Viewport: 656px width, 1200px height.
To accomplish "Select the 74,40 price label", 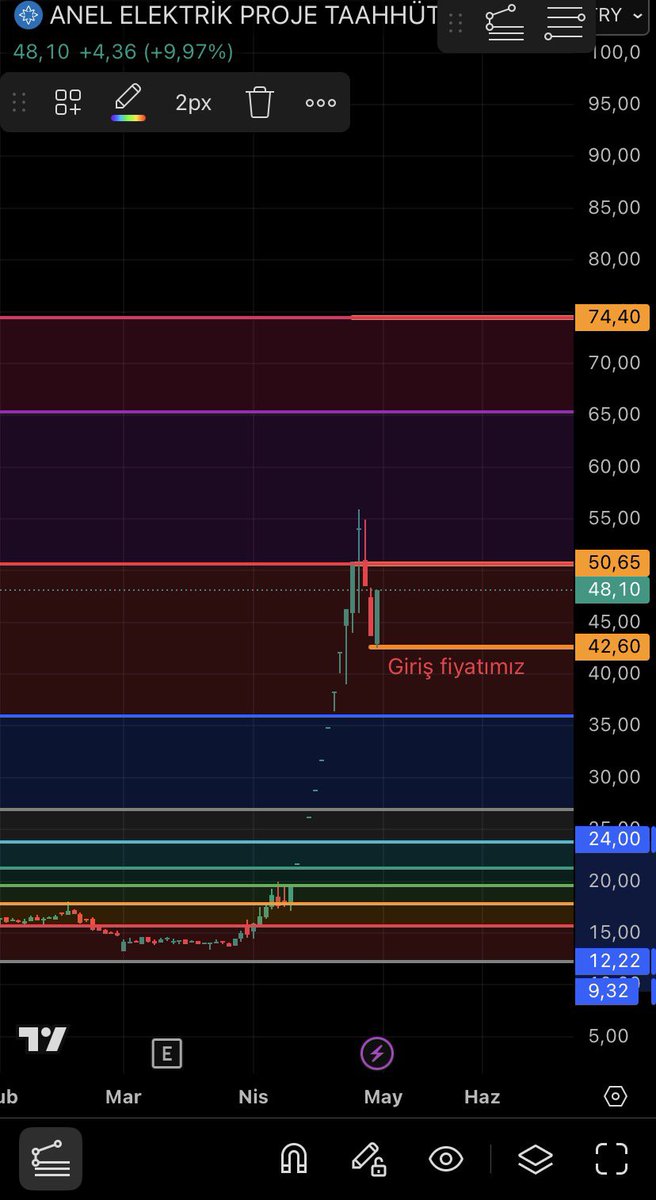I will click(x=613, y=318).
